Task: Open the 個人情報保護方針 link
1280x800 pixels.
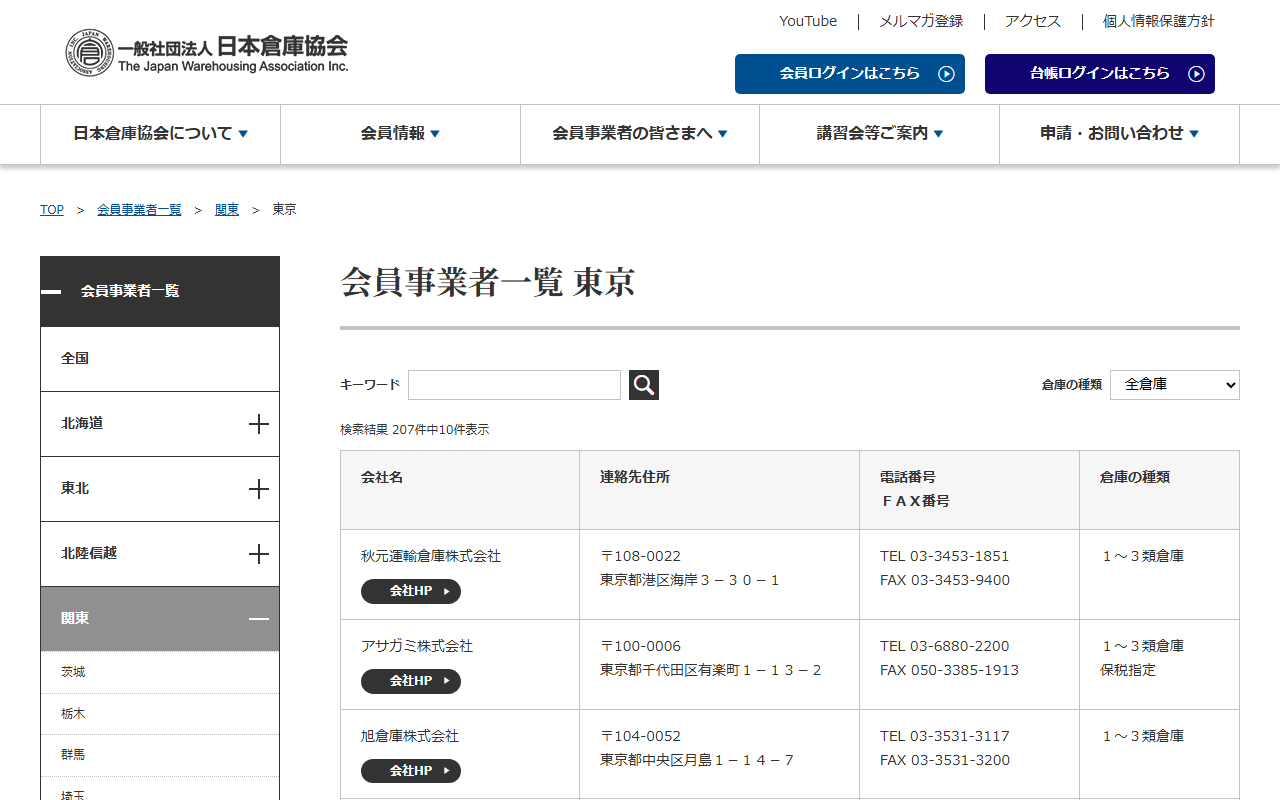Action: (1159, 21)
